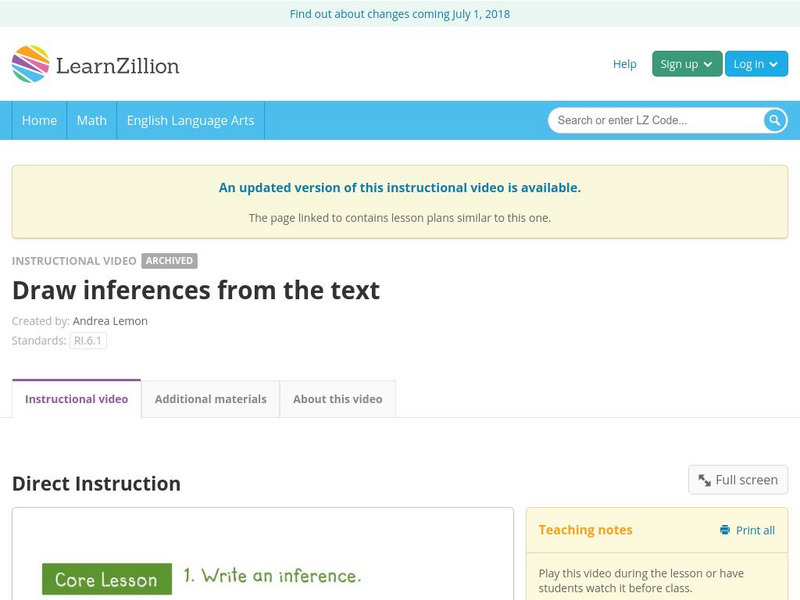Viewport: 800px width, 600px height.
Task: Click the updated version available link
Action: click(x=399, y=187)
